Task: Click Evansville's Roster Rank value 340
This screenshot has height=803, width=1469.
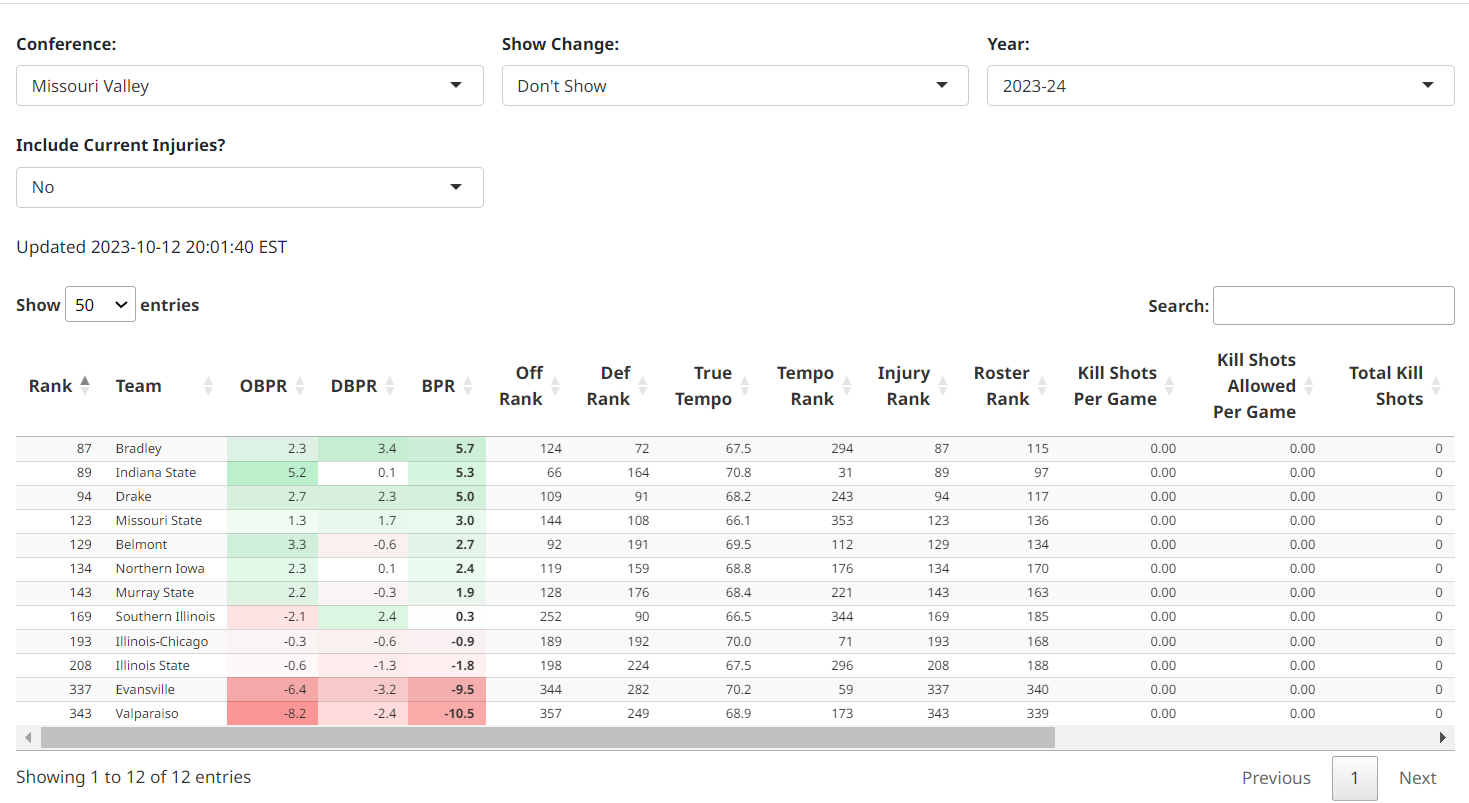Action: 1037,689
